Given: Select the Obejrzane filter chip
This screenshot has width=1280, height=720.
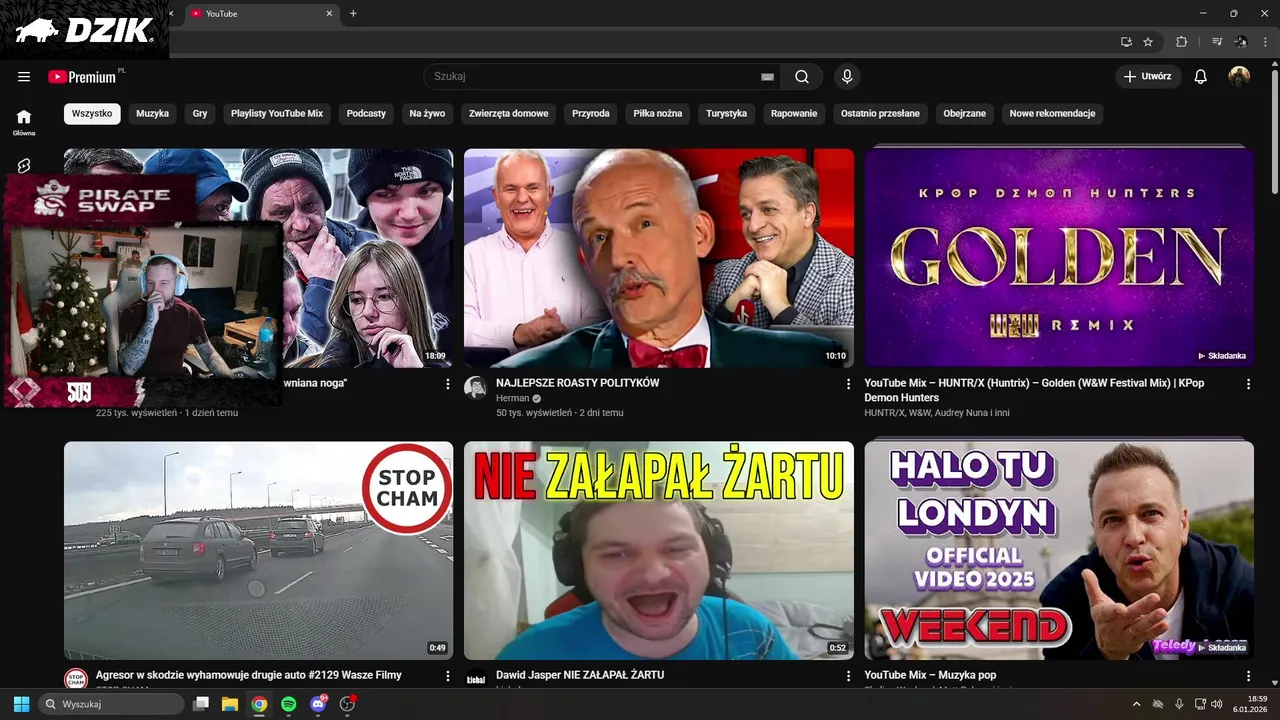Looking at the screenshot, I should click(965, 114).
